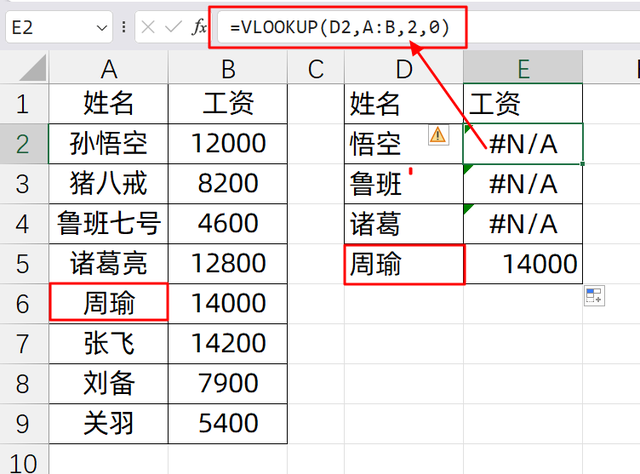Select cell with 孙悟空
Screen dimensions: 640x474
(x=109, y=144)
